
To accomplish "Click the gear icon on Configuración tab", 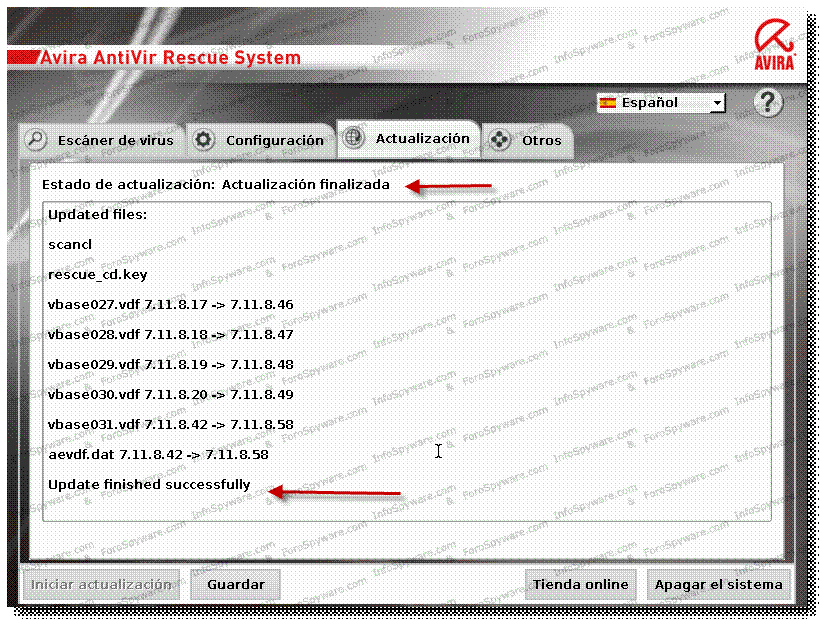I will [x=204, y=140].
